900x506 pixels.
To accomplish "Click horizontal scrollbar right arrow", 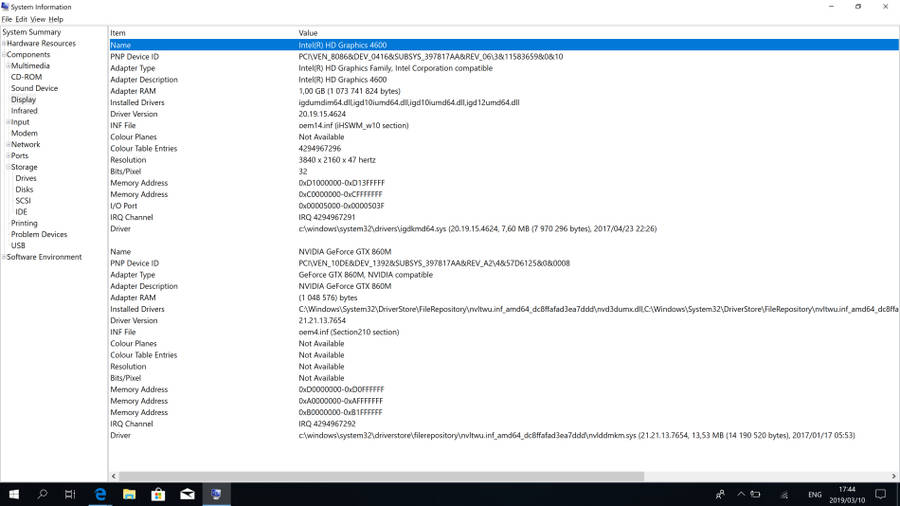I will click(x=894, y=476).
